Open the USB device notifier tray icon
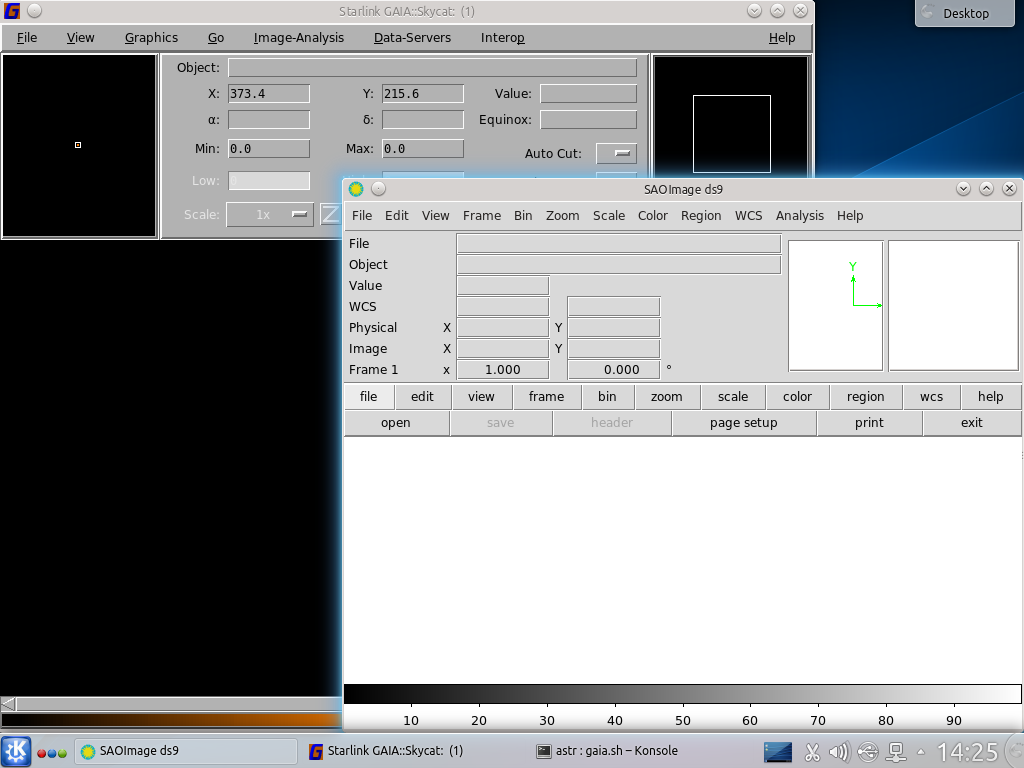Image resolution: width=1024 pixels, height=768 pixels. [x=868, y=752]
